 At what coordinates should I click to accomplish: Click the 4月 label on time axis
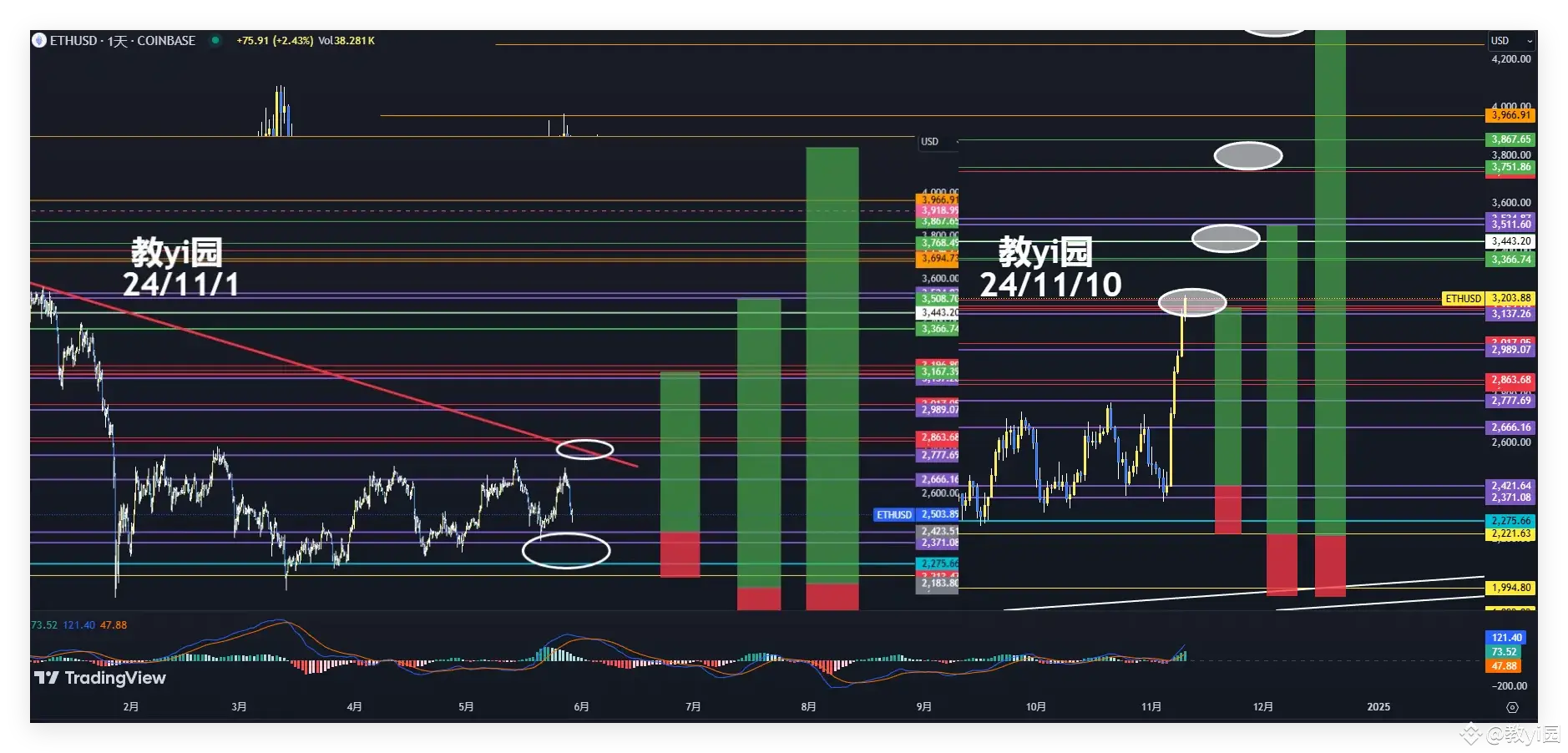pos(355,707)
